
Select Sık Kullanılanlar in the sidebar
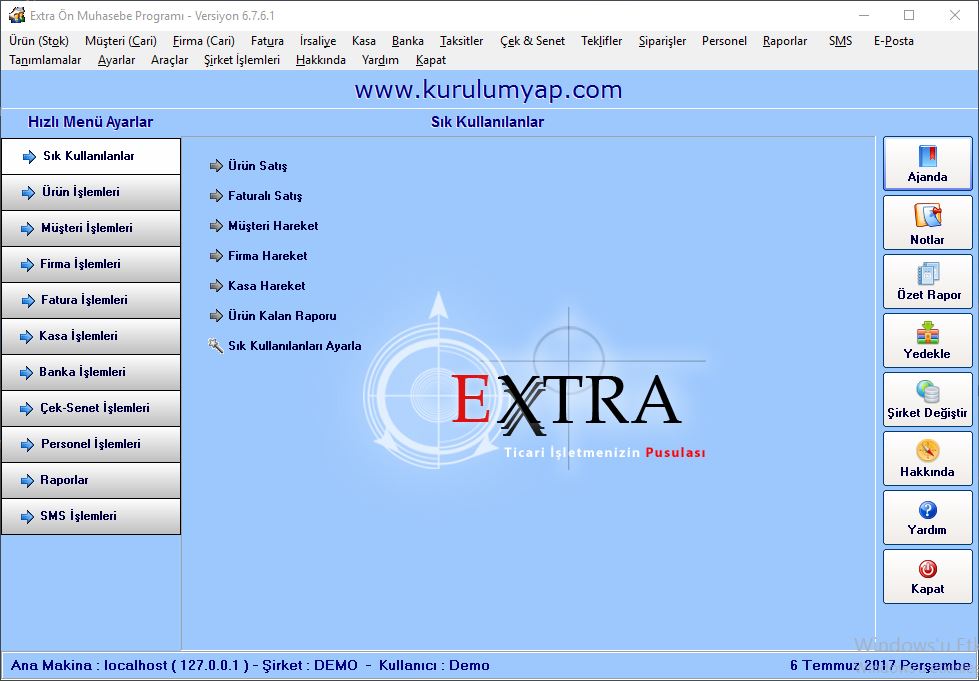[x=91, y=157]
